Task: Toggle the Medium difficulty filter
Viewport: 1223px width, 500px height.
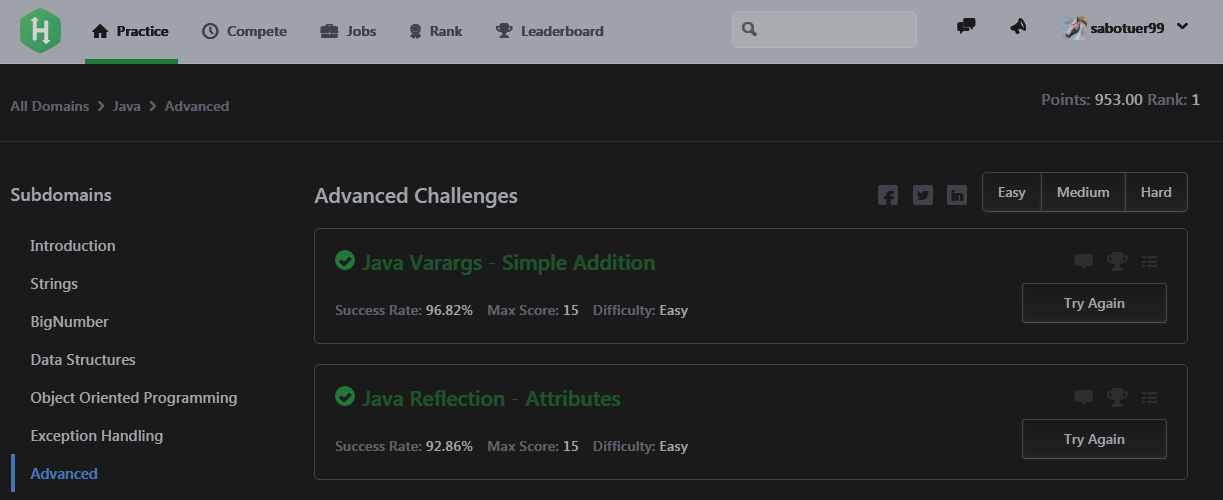Action: pyautogui.click(x=1083, y=192)
